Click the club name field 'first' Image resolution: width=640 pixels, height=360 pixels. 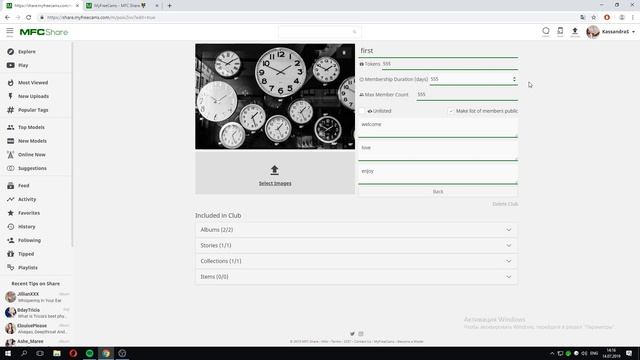click(x=438, y=51)
